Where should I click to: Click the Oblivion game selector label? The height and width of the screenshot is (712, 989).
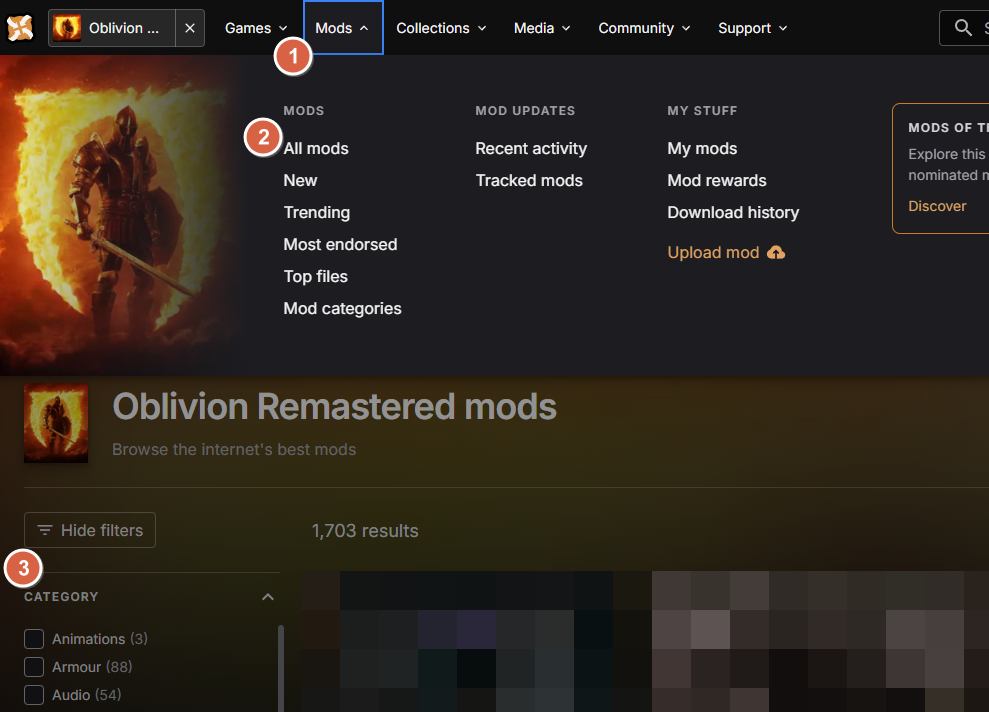click(124, 28)
